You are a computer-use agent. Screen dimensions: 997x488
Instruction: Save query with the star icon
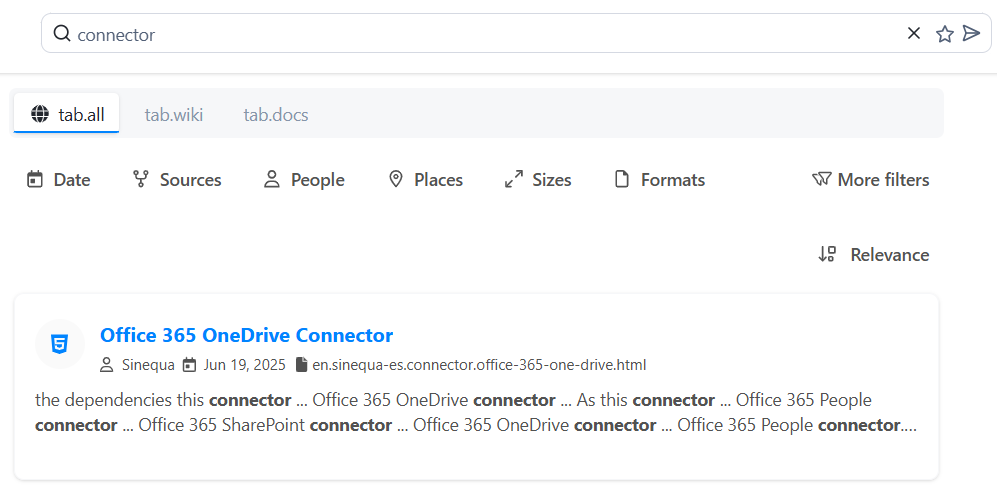[945, 34]
